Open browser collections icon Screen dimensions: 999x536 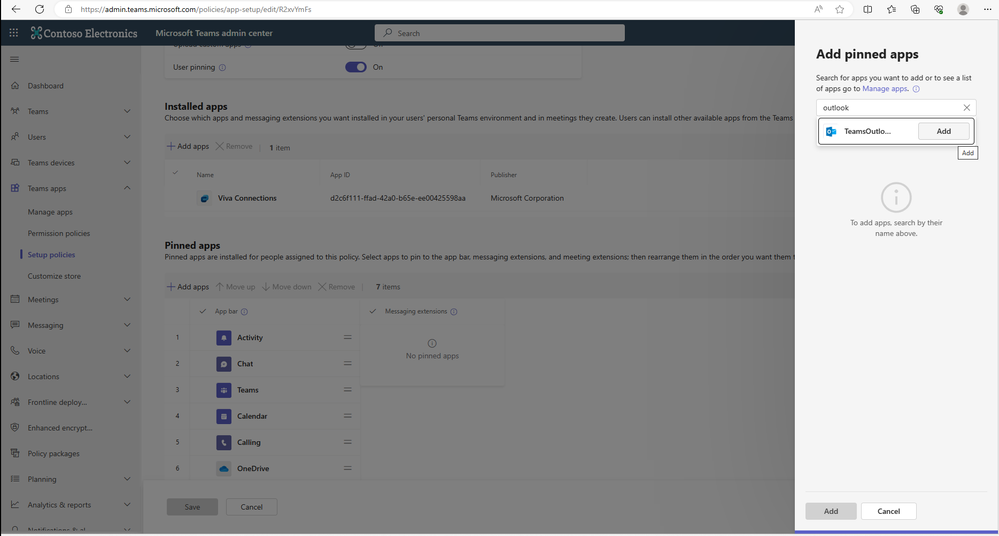pos(915,10)
